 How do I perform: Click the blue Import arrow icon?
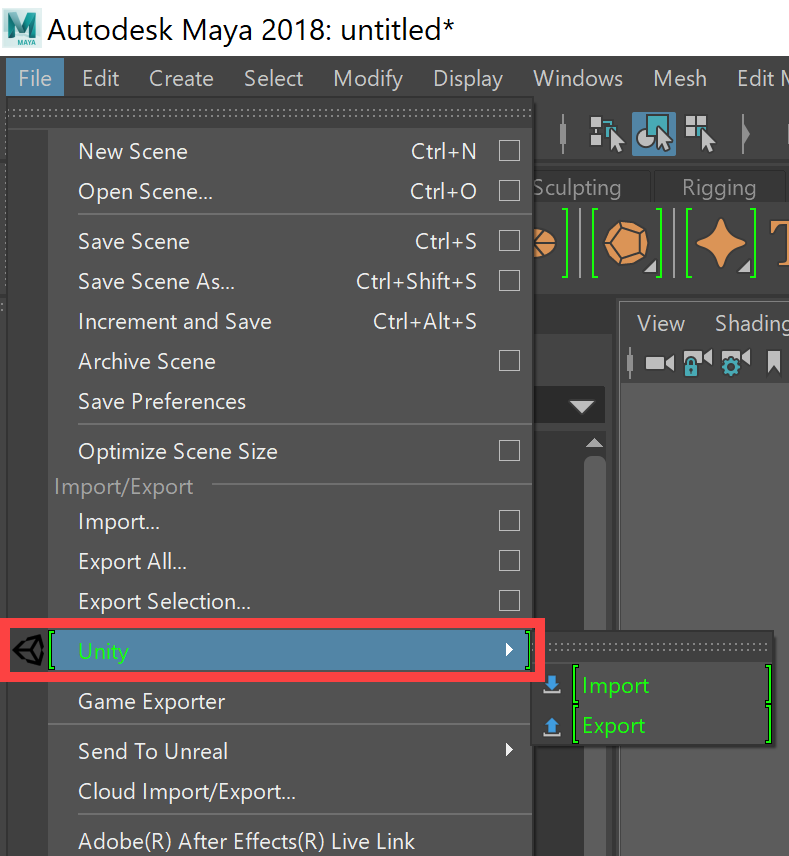click(x=551, y=685)
